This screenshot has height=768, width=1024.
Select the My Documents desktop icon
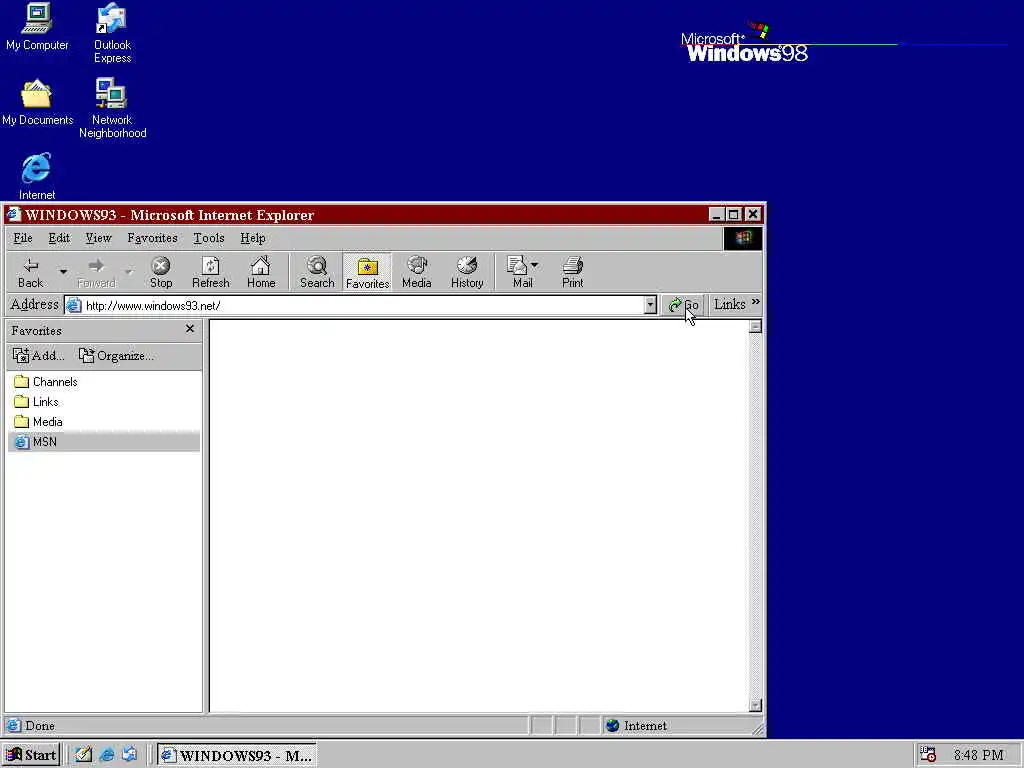[37, 102]
